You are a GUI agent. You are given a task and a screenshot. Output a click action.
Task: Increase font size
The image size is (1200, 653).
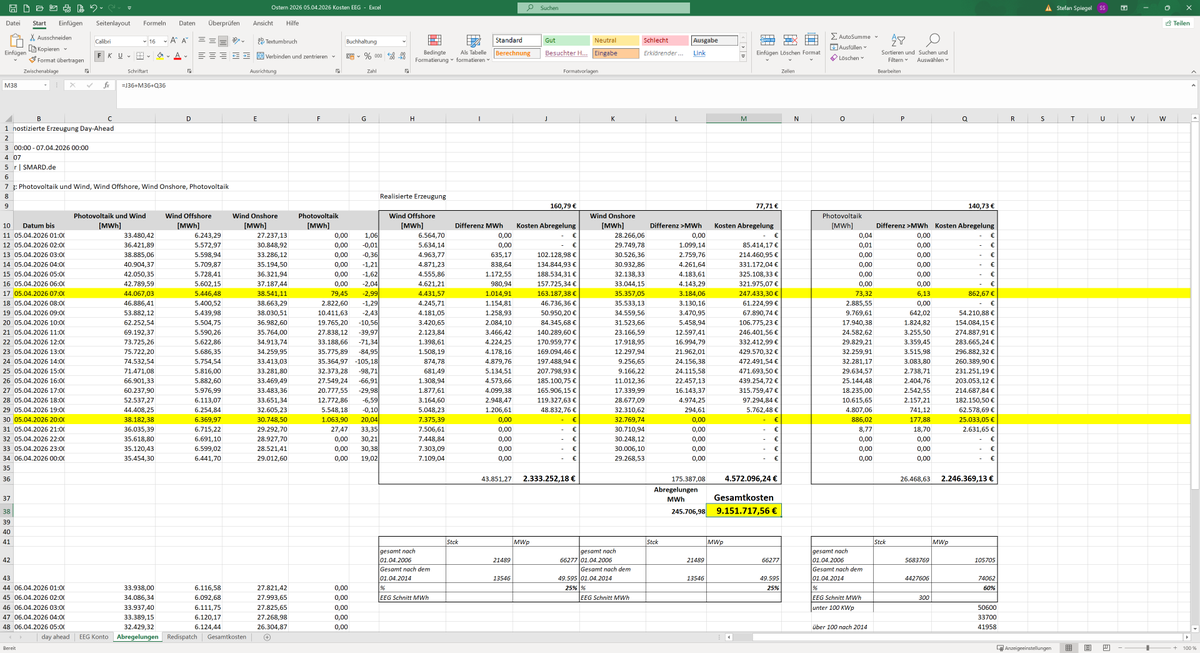coord(173,40)
